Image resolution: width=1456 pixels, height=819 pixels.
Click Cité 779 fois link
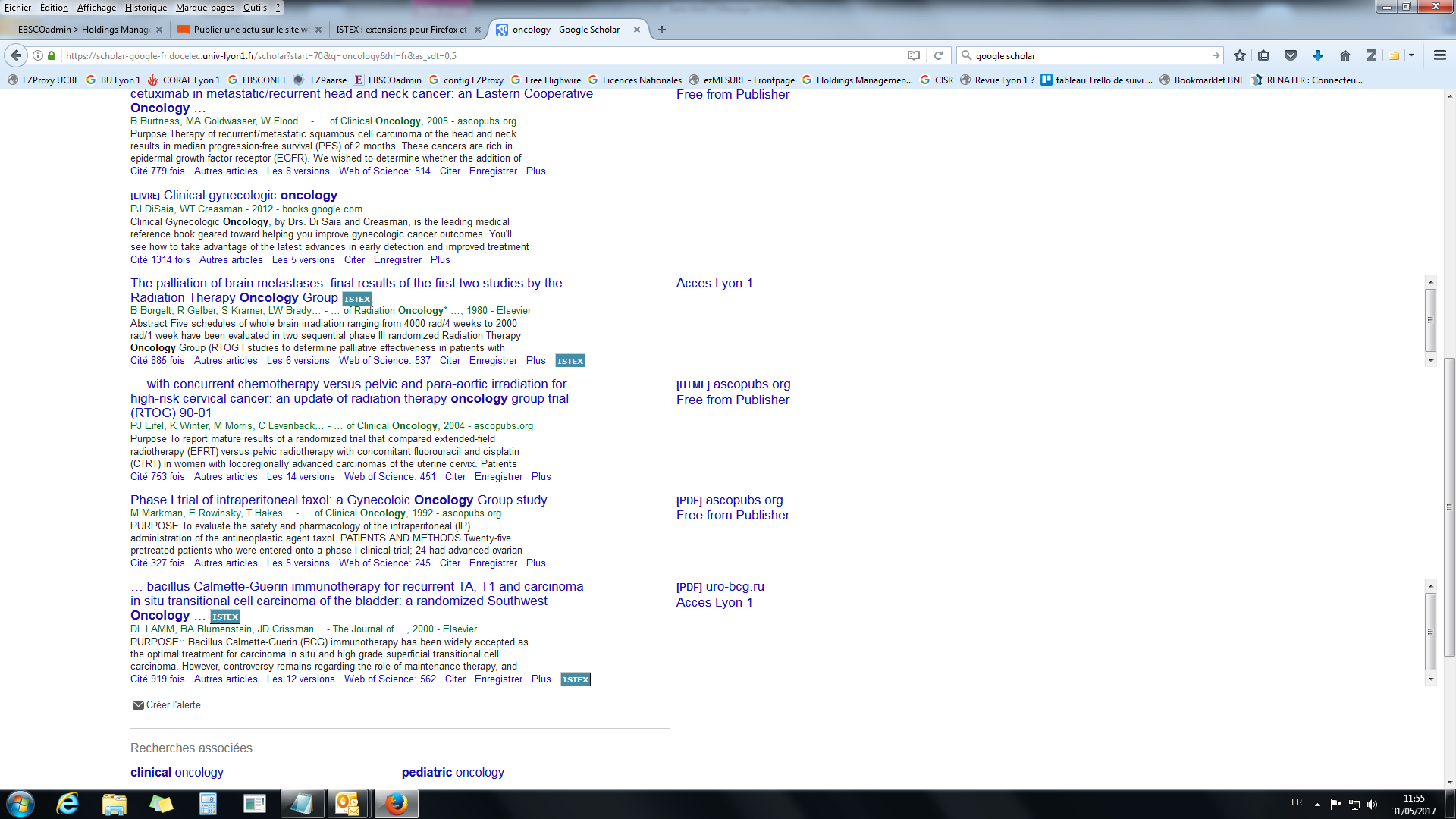[157, 171]
